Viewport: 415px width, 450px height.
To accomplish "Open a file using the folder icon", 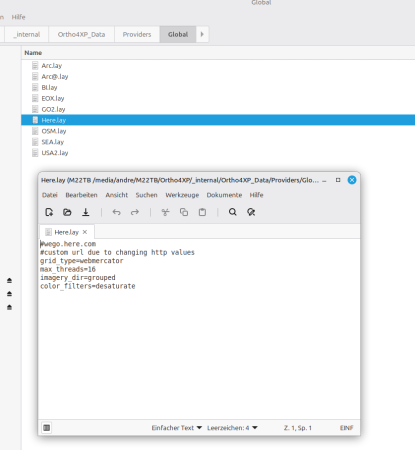I will point(67,212).
